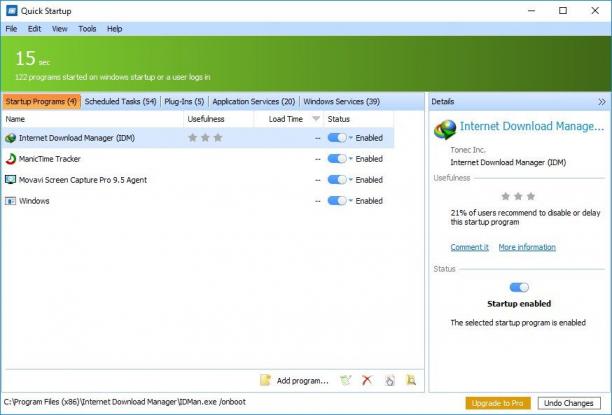Click the ManicTime Tracker icon in the list

(11, 159)
